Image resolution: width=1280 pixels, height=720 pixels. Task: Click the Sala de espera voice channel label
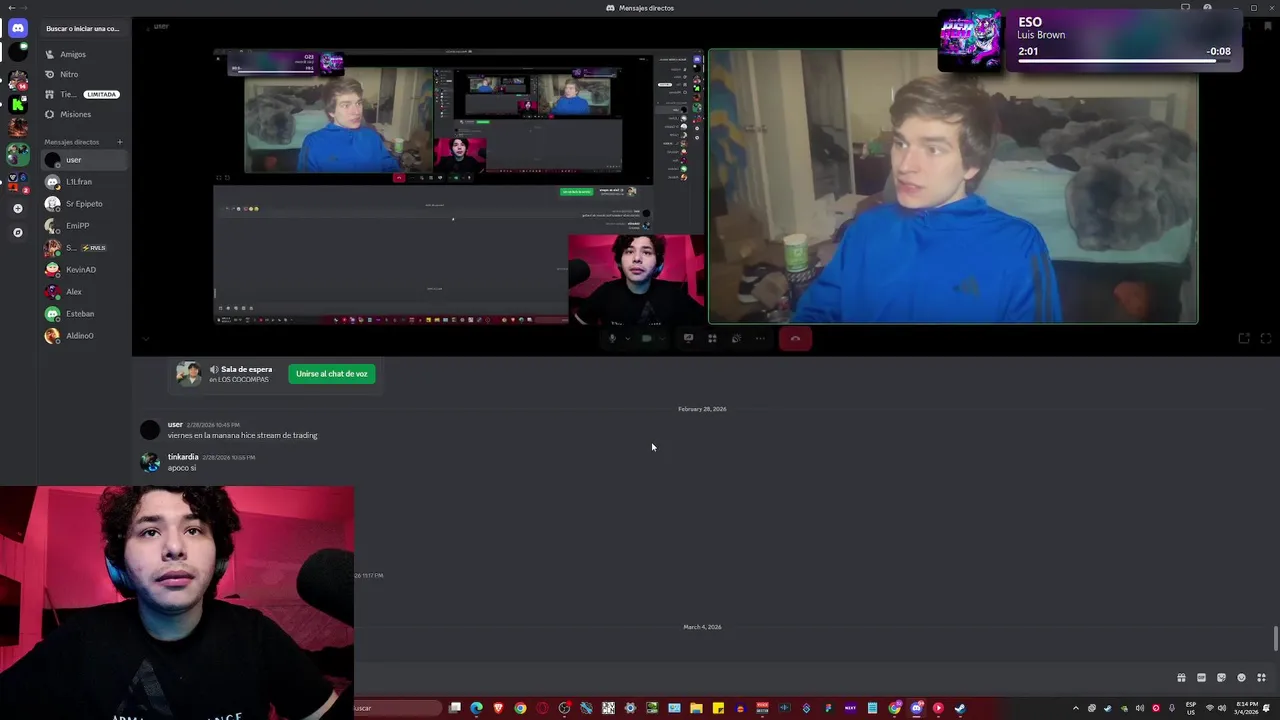pyautogui.click(x=246, y=370)
